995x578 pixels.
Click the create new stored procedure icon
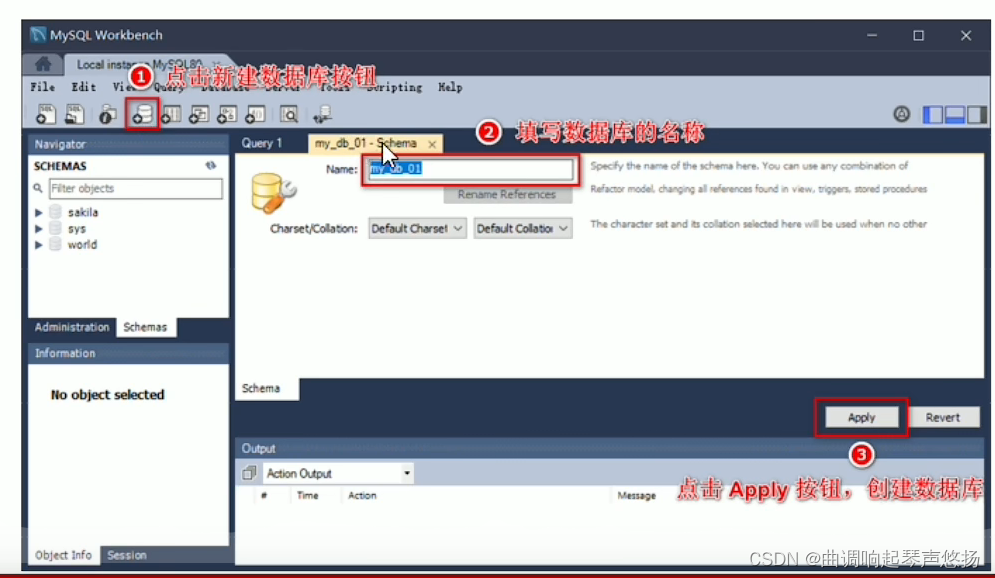[227, 114]
